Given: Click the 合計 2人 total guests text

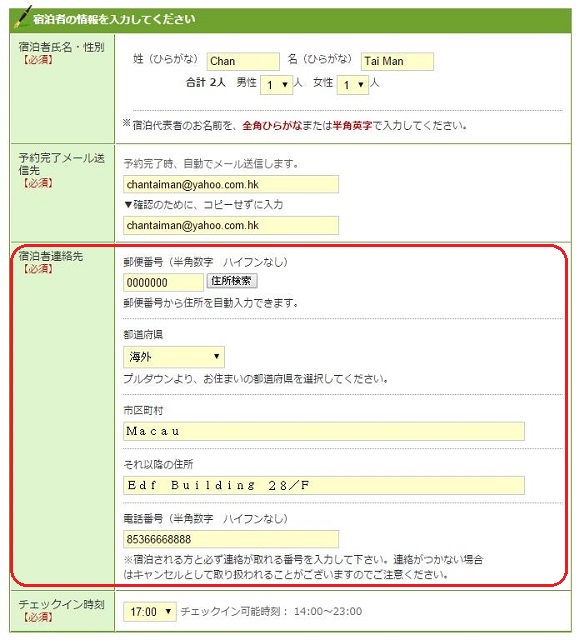Looking at the screenshot, I should [x=206, y=82].
